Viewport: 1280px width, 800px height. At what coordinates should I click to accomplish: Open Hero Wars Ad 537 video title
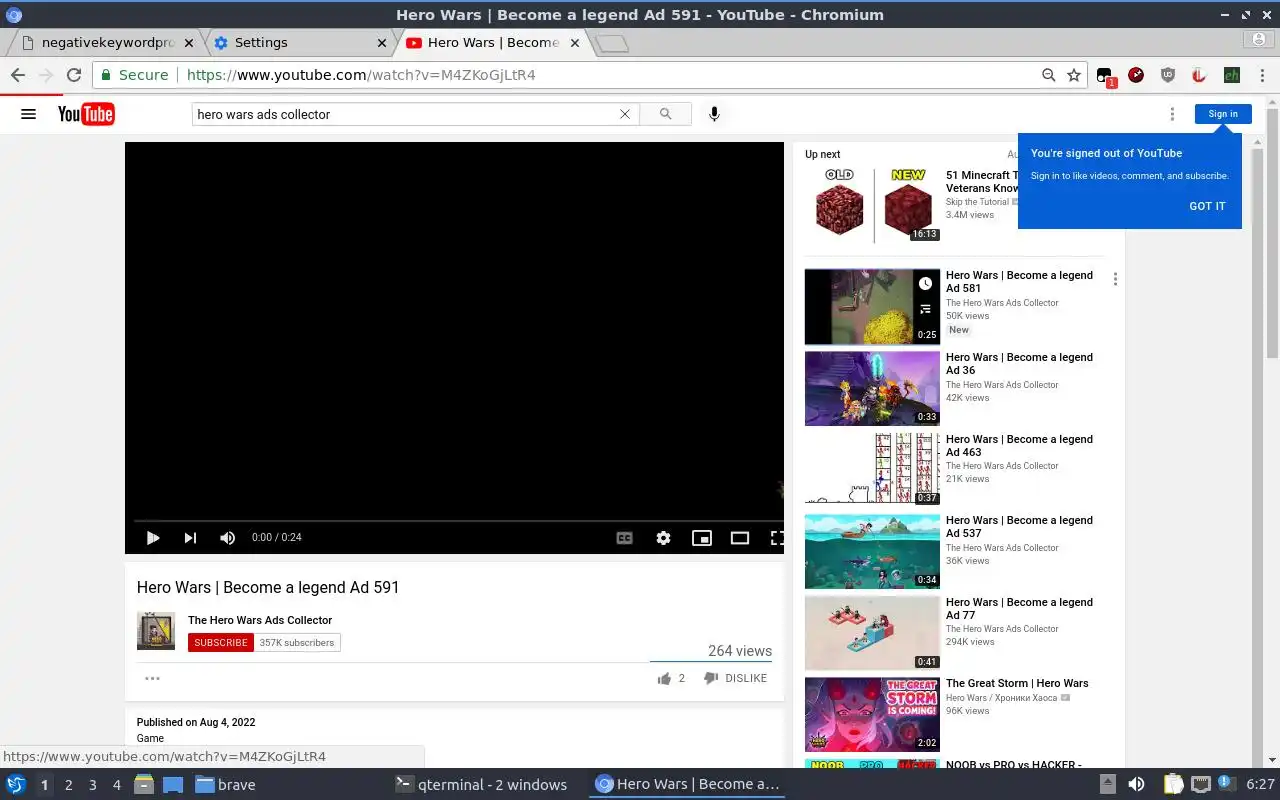click(x=1019, y=526)
